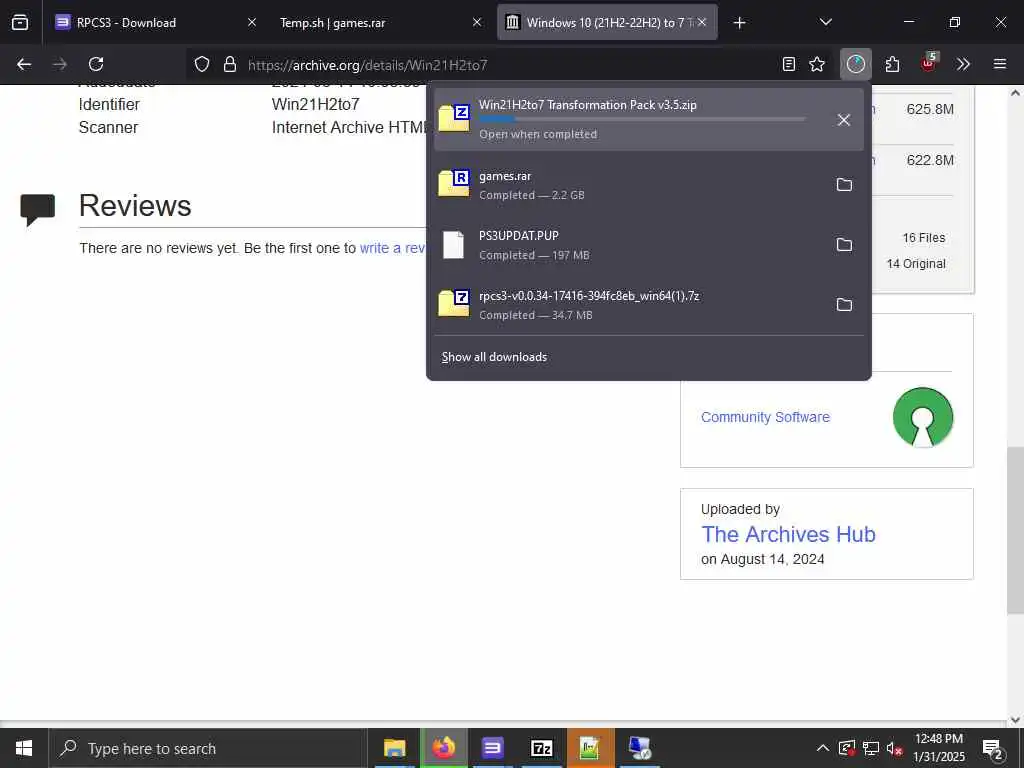This screenshot has width=1024, height=768.
Task: Show PS3UPDAT.PUP in folder
Action: 844,245
